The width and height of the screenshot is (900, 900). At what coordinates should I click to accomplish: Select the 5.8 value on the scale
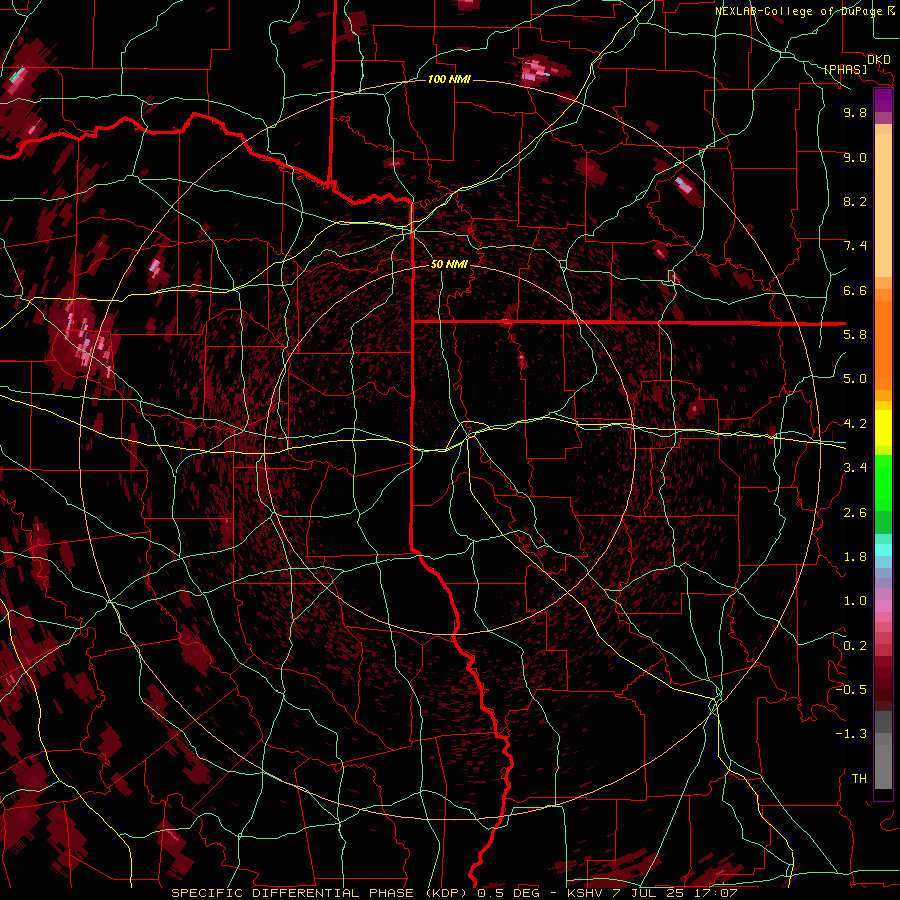tap(855, 335)
